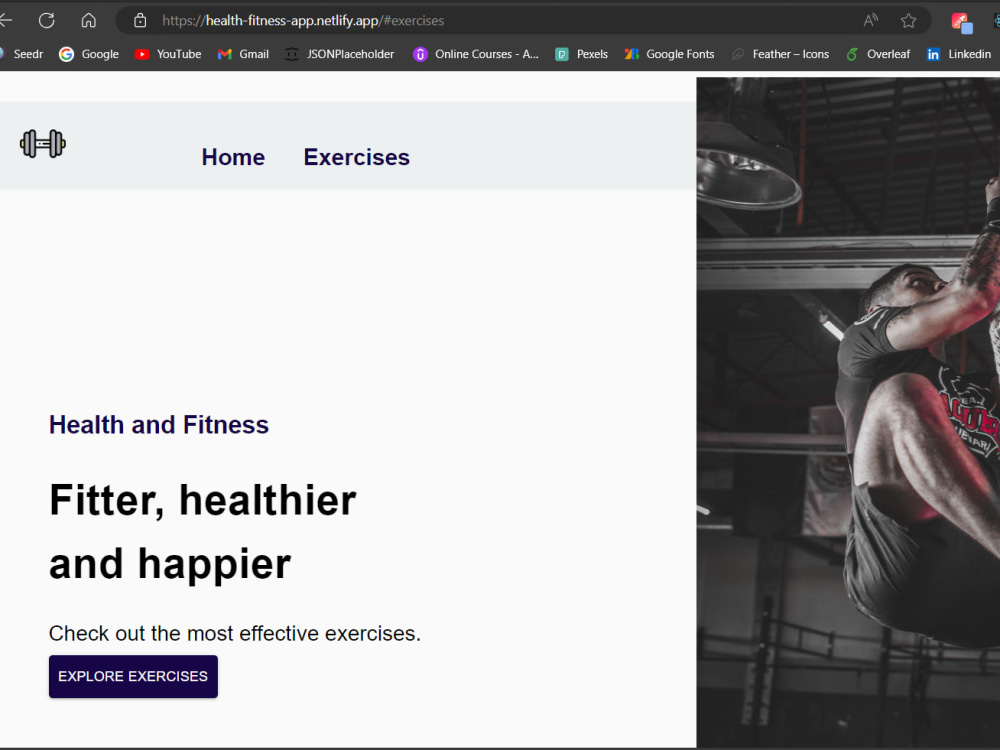The width and height of the screenshot is (1000, 750).
Task: Open the Google Fonts bookmark
Action: [x=669, y=54]
